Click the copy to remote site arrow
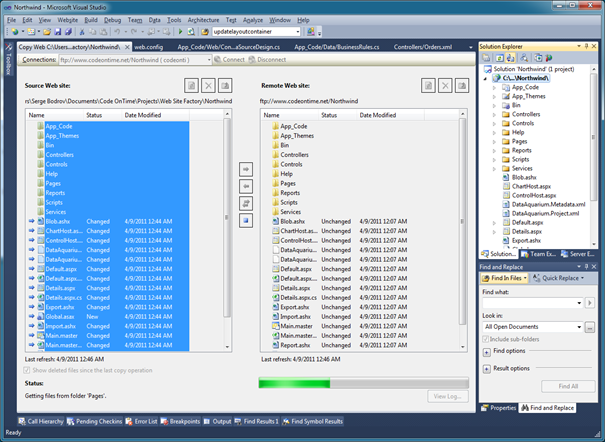Screen dimensions: 605x442 [246, 169]
